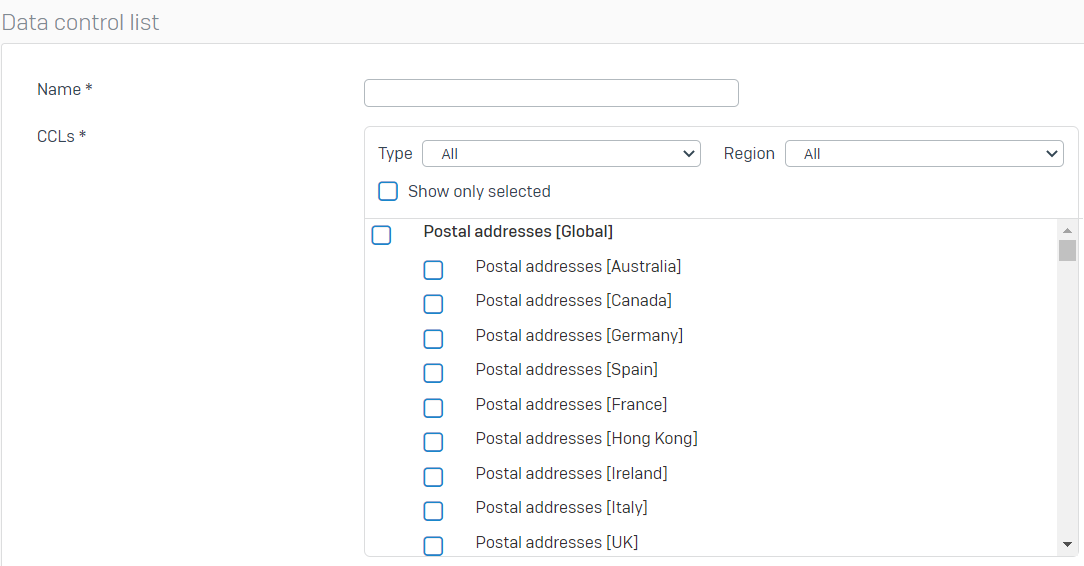Check the Postal addresses [Germany] box
The height and width of the screenshot is (566, 1084).
coord(433,339)
